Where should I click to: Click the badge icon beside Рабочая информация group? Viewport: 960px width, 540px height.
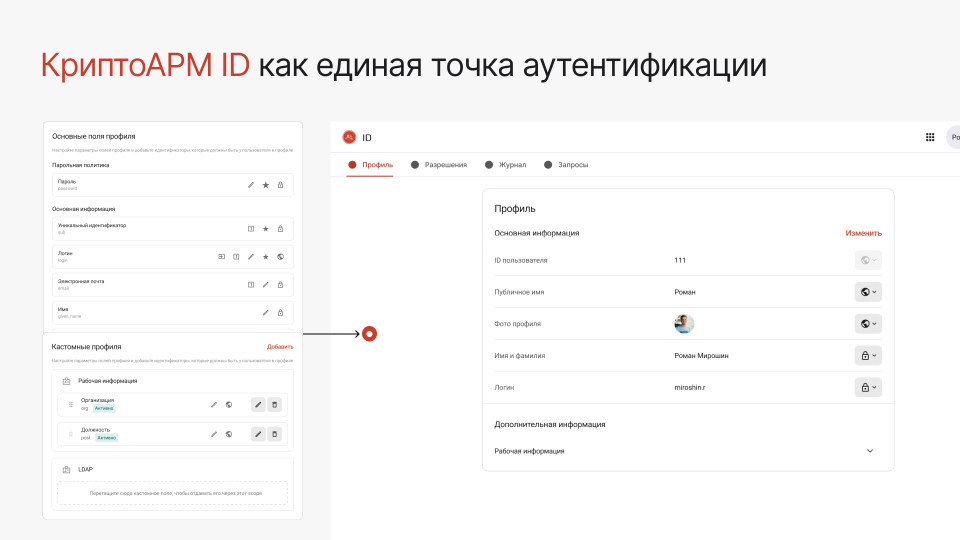tap(67, 381)
